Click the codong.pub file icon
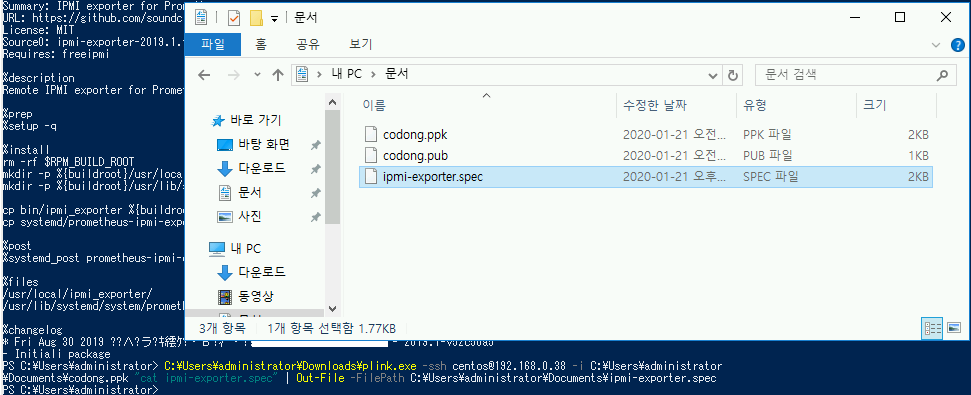The height and width of the screenshot is (395, 971). point(370,155)
